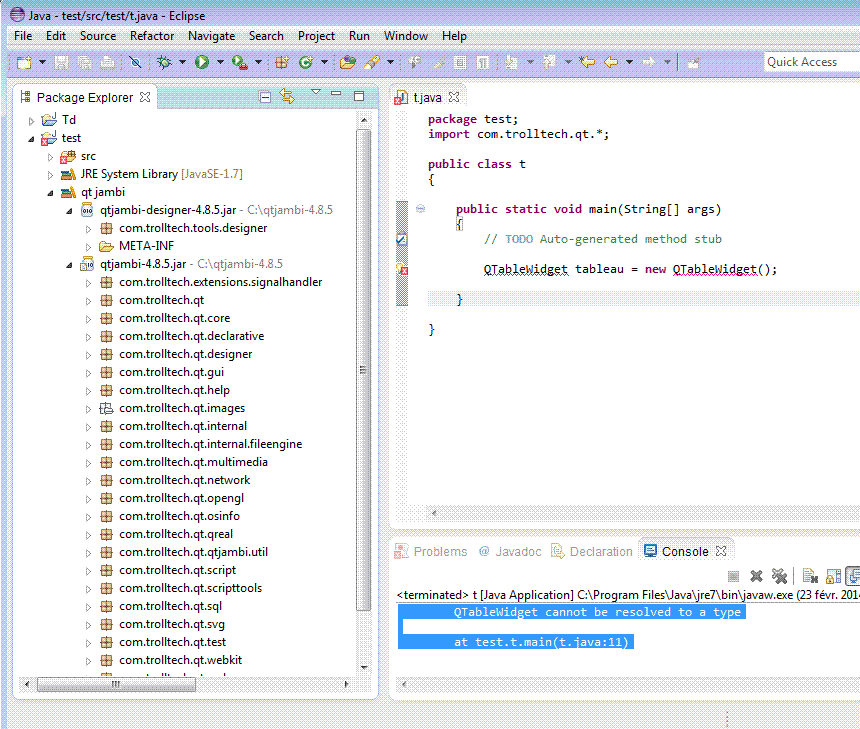Click Next Annotation toolbar icon
Screen dimensions: 860x729
tap(511, 63)
